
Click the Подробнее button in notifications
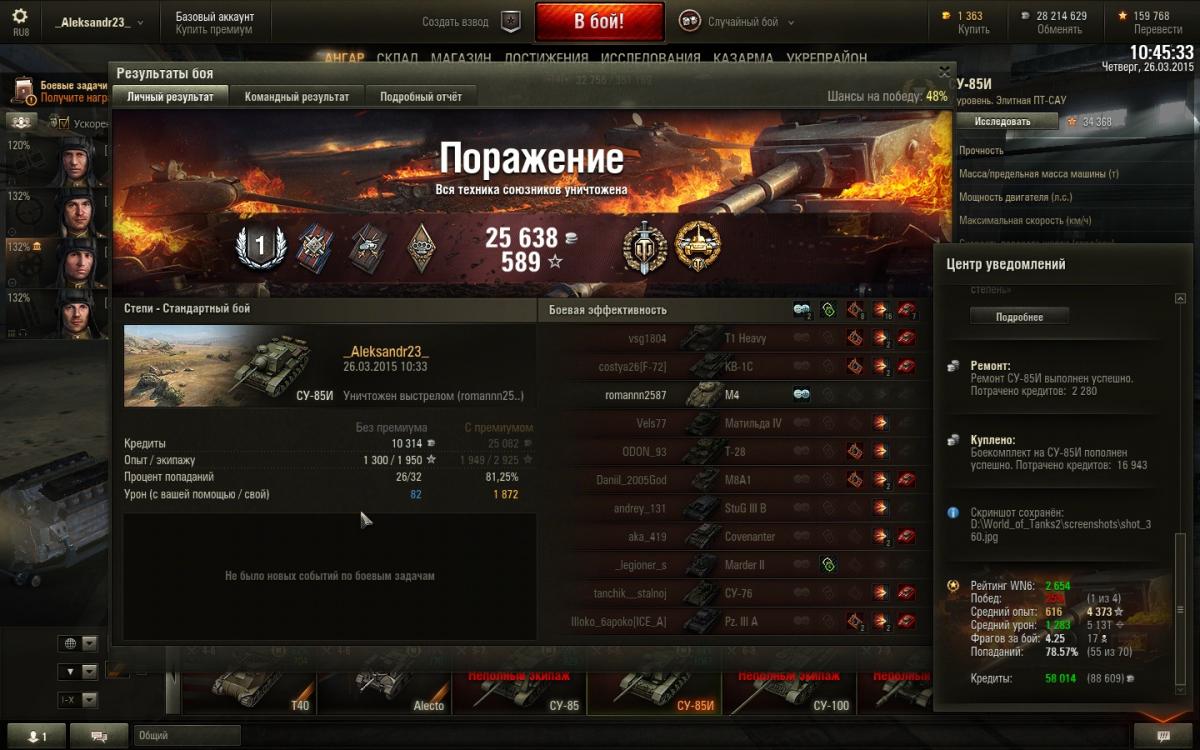[1019, 316]
